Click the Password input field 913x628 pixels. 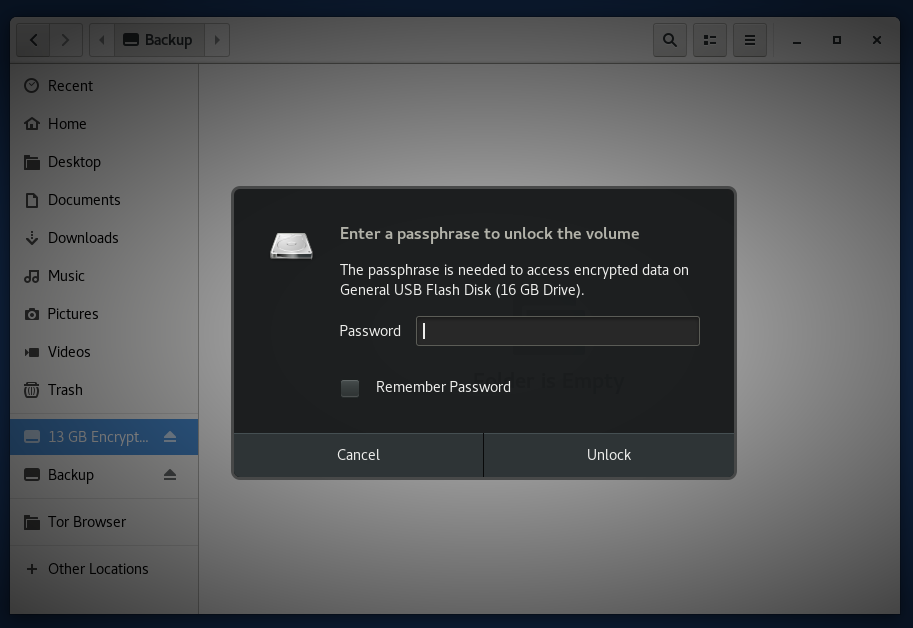click(x=558, y=331)
